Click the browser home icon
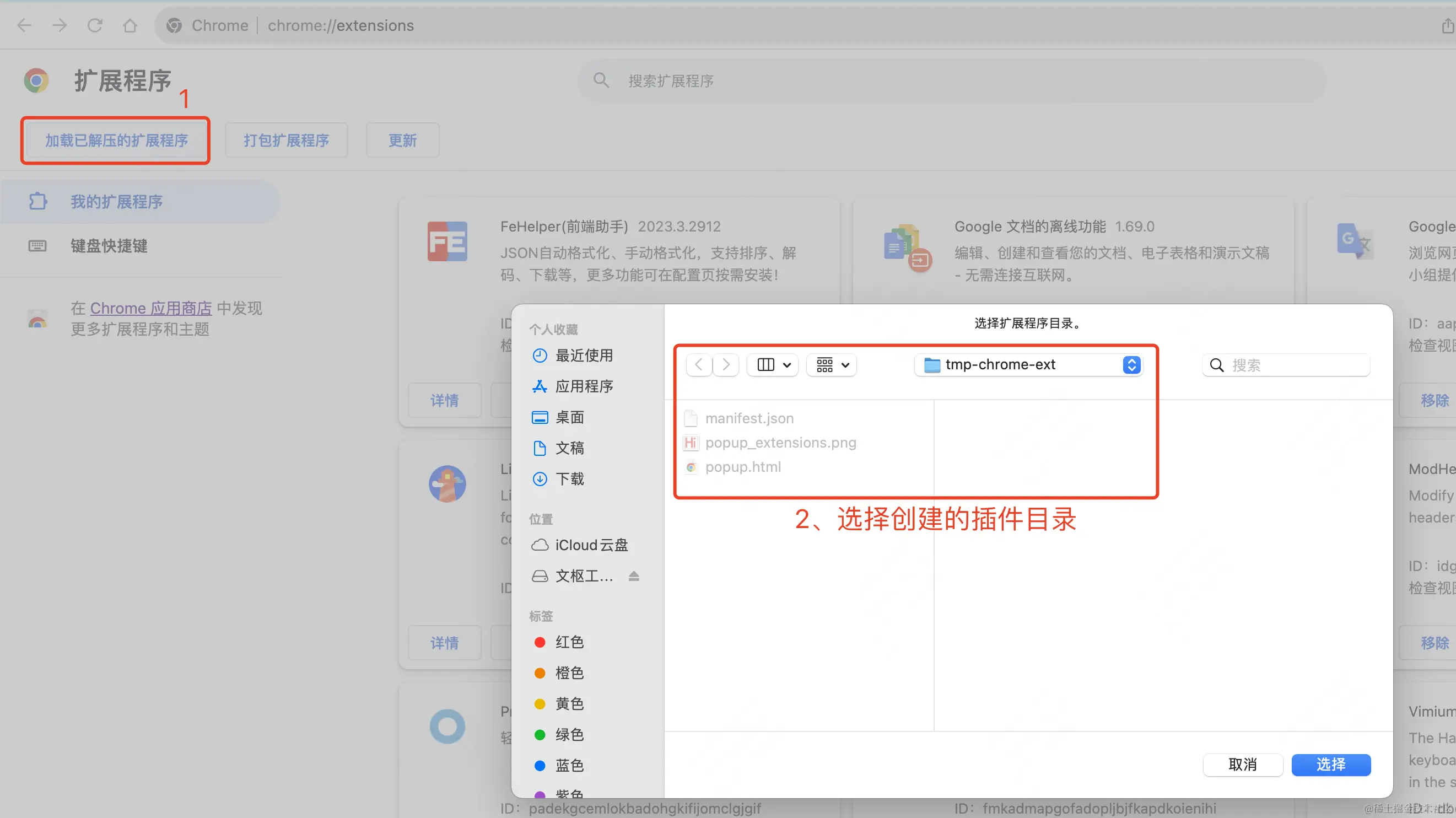 point(130,25)
